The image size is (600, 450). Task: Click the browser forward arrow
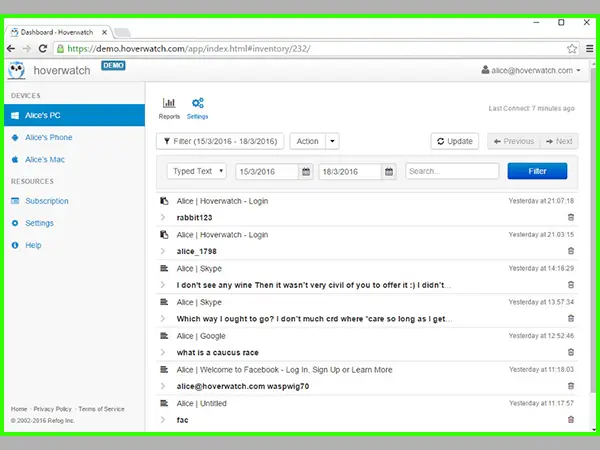(26, 49)
